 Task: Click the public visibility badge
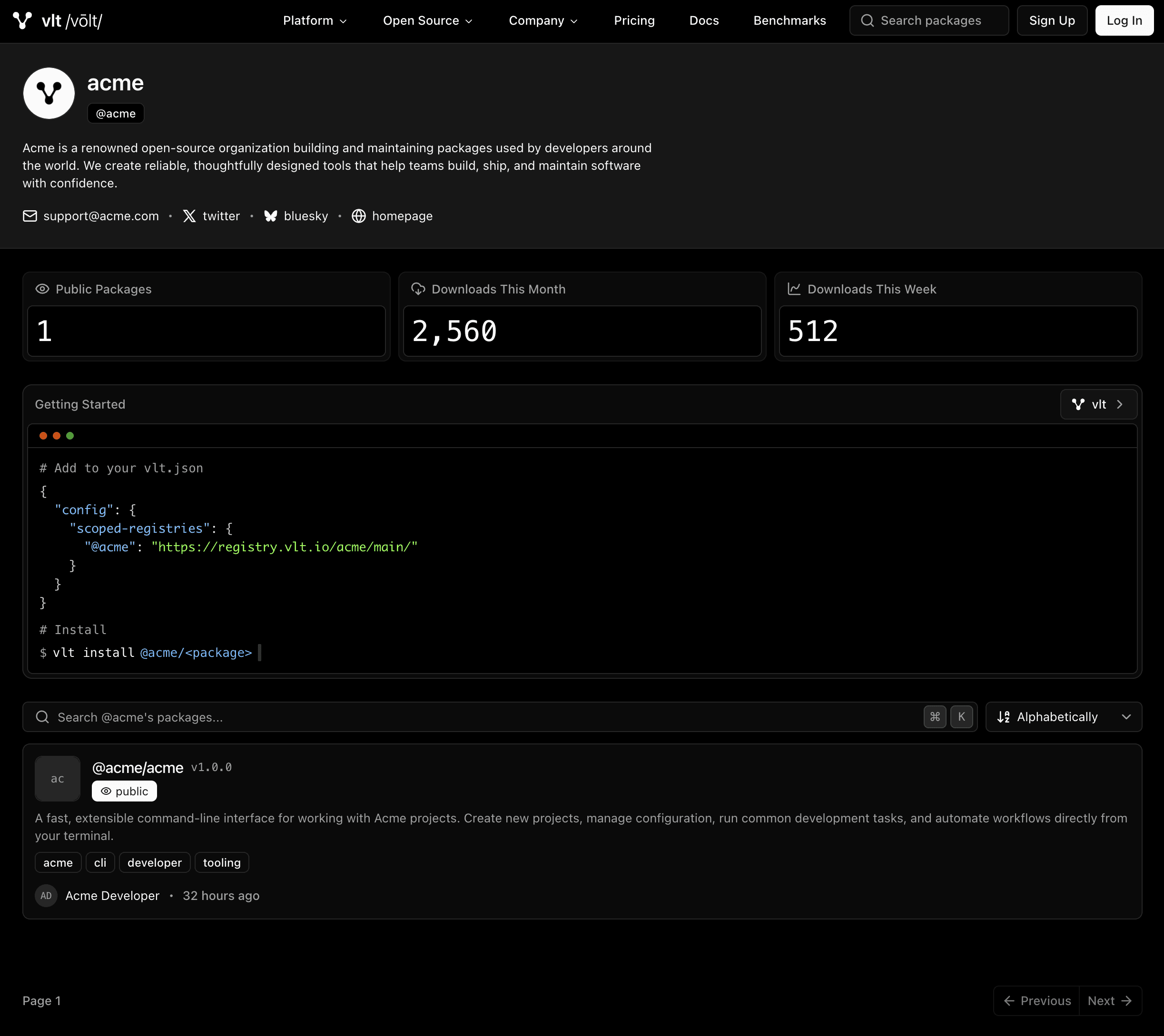point(124,791)
